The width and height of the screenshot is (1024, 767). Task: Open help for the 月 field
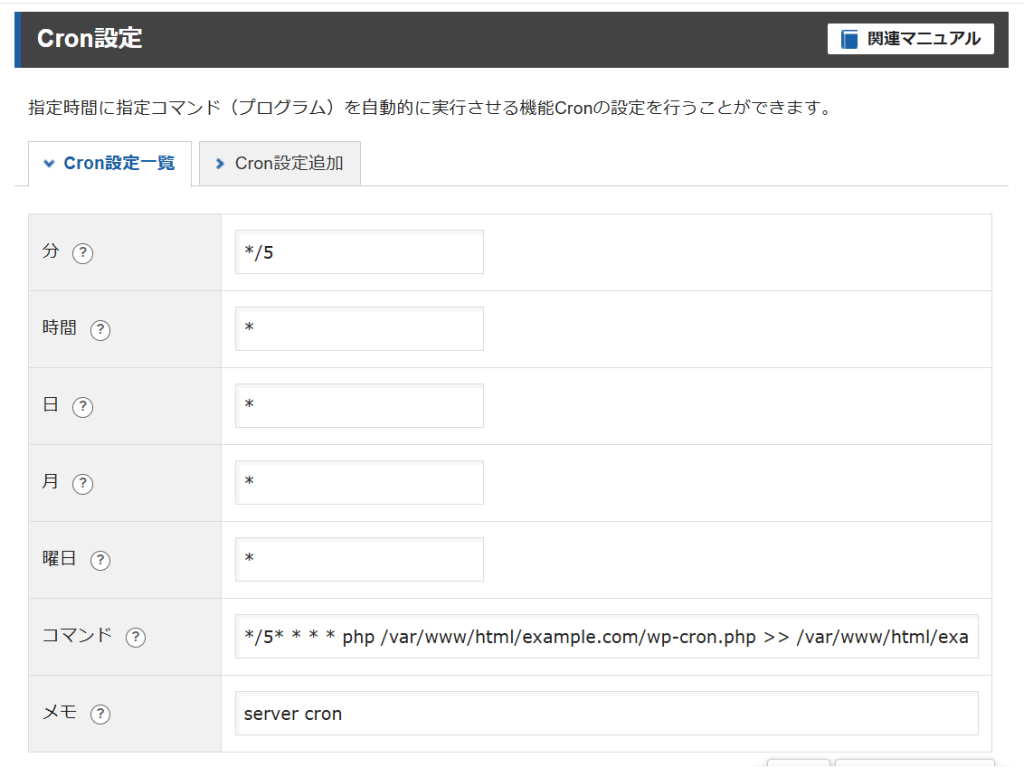tap(82, 483)
